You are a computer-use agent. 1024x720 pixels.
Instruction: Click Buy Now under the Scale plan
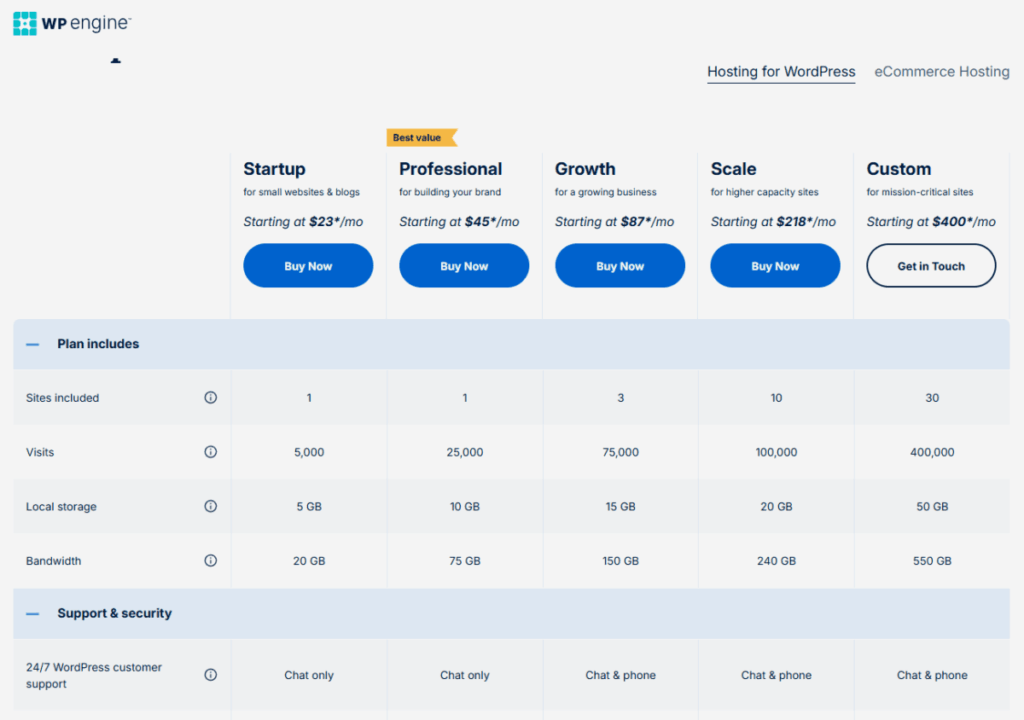coord(775,266)
